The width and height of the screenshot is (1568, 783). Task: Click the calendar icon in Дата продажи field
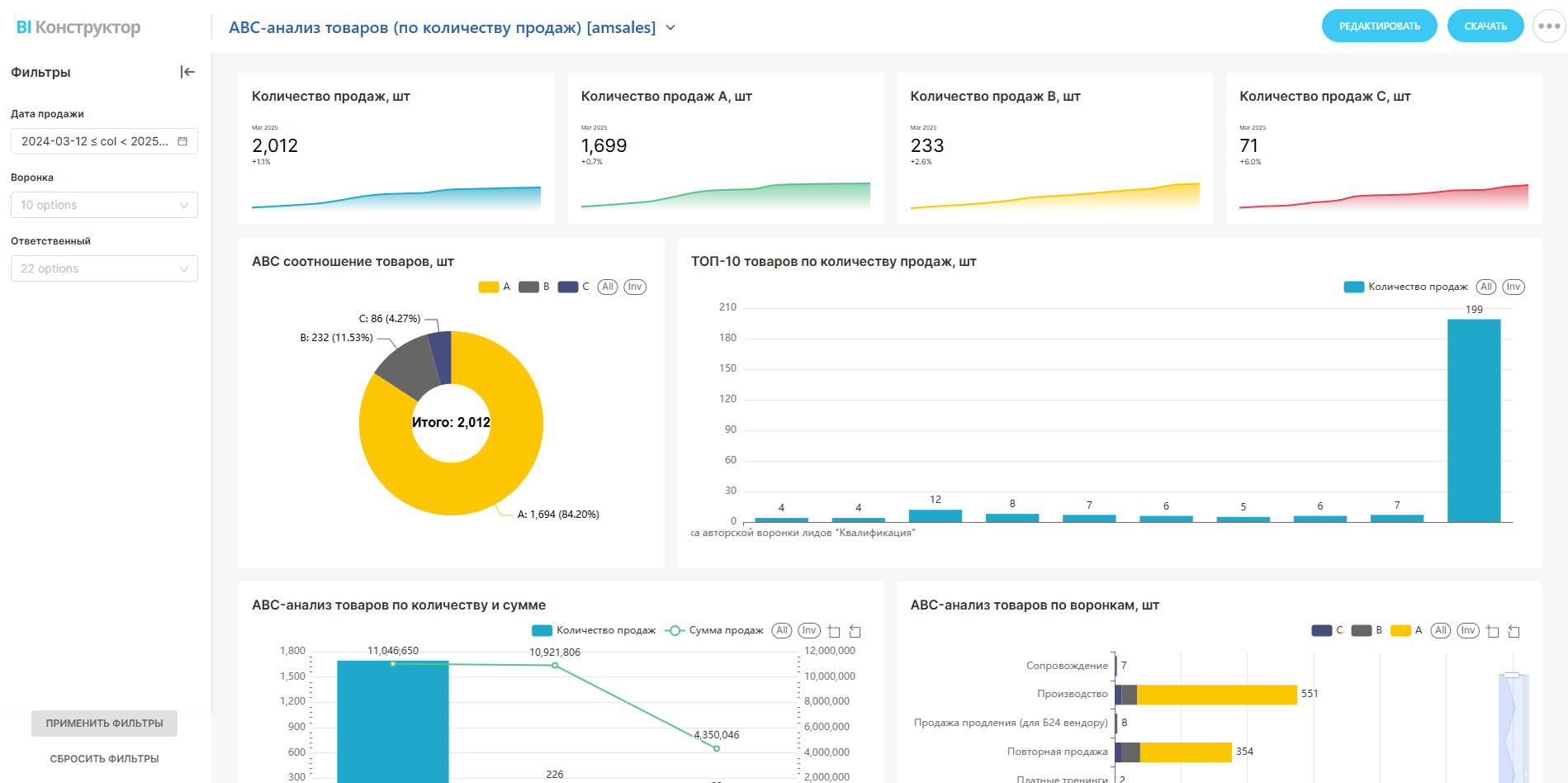click(x=182, y=141)
